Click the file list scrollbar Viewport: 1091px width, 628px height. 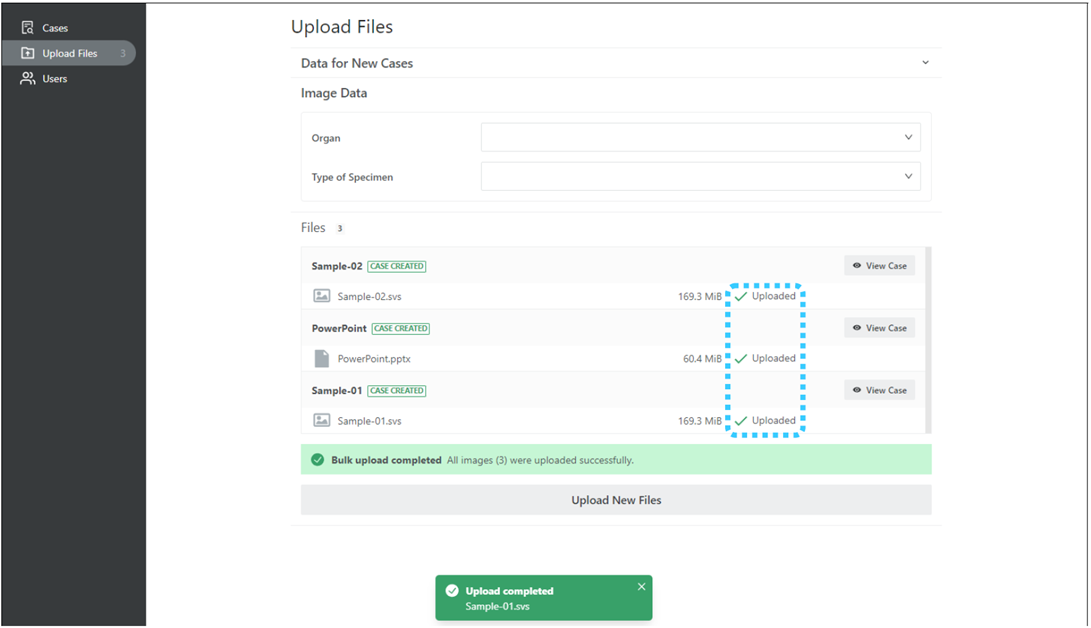[928, 340]
